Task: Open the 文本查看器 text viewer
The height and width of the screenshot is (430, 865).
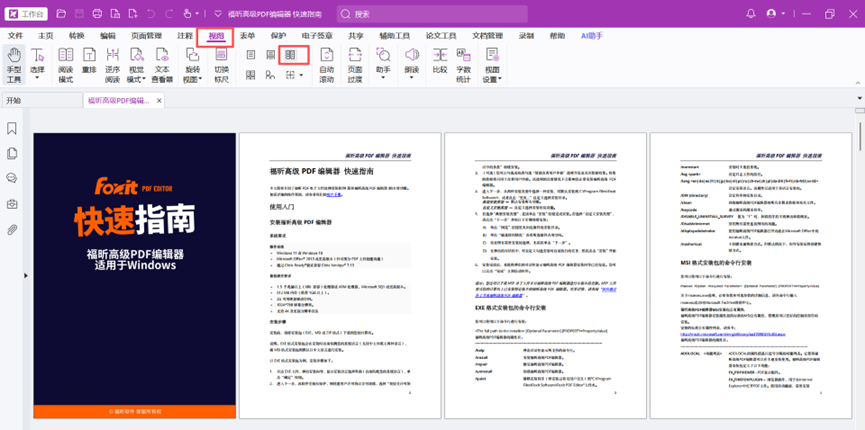Action: tap(161, 64)
